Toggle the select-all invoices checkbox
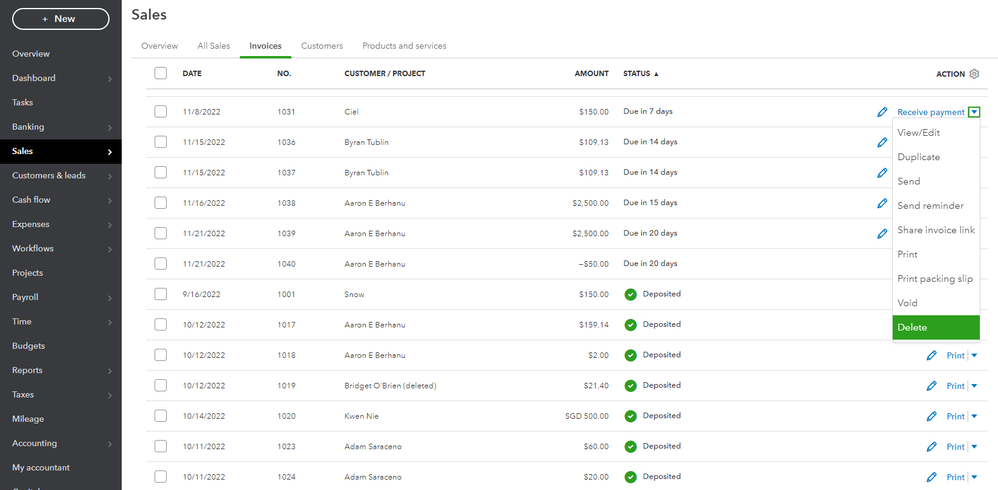The height and width of the screenshot is (490, 998). click(161, 73)
